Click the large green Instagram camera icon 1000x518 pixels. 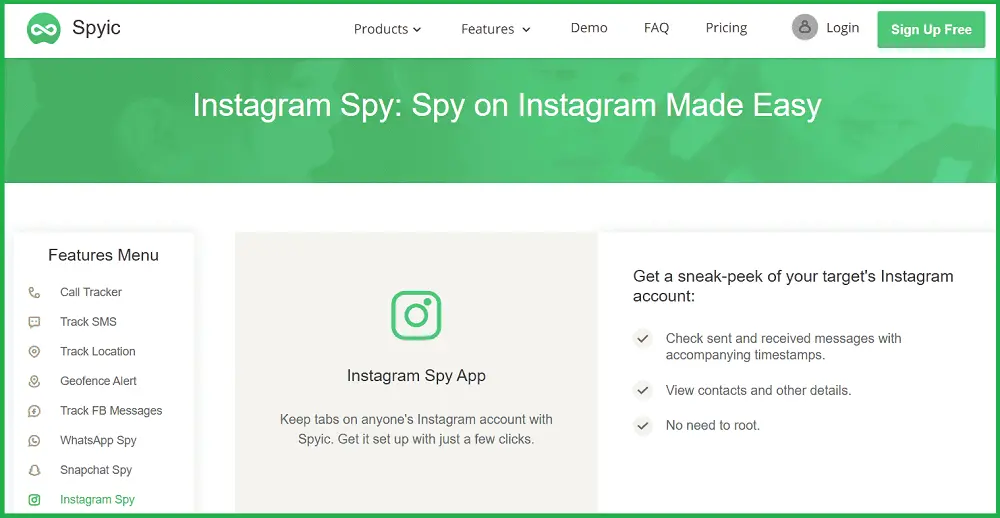click(x=416, y=315)
